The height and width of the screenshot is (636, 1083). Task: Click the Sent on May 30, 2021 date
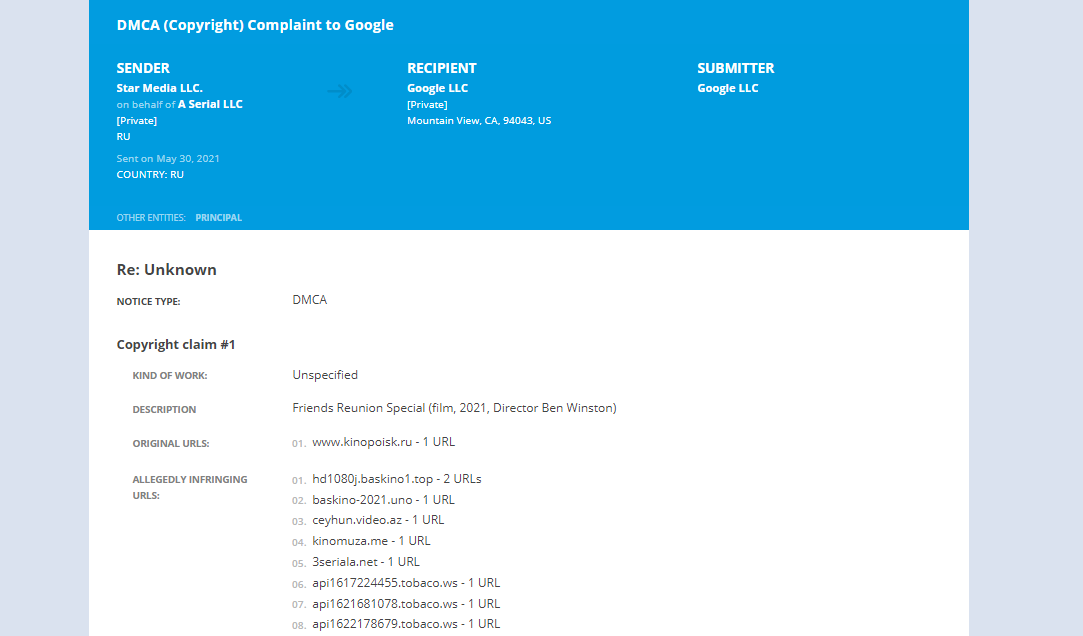tap(168, 159)
